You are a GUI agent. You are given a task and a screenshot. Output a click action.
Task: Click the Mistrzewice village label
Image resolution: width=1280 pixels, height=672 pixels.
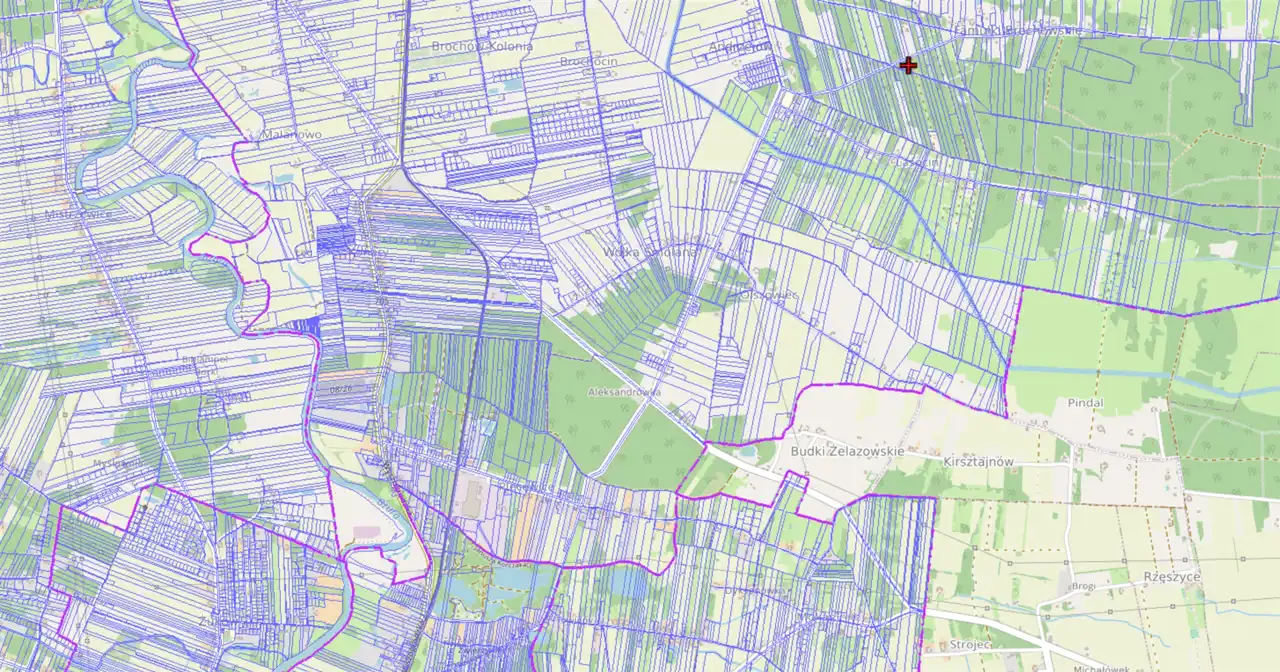tap(78, 214)
